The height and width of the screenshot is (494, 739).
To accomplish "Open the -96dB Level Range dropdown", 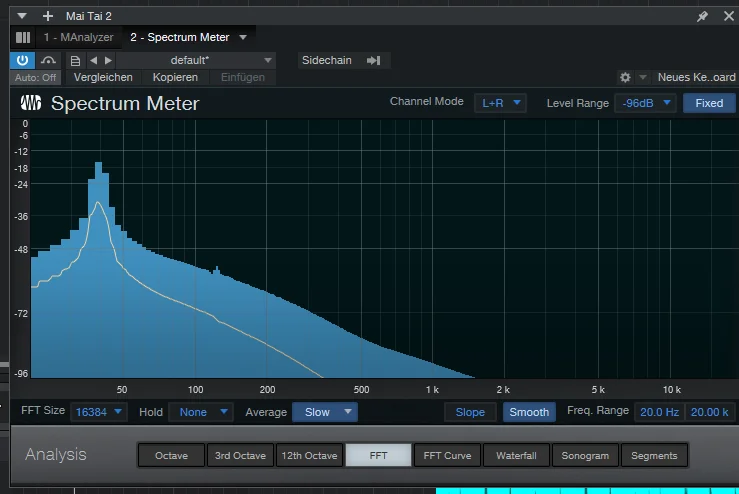I will pyautogui.click(x=646, y=103).
